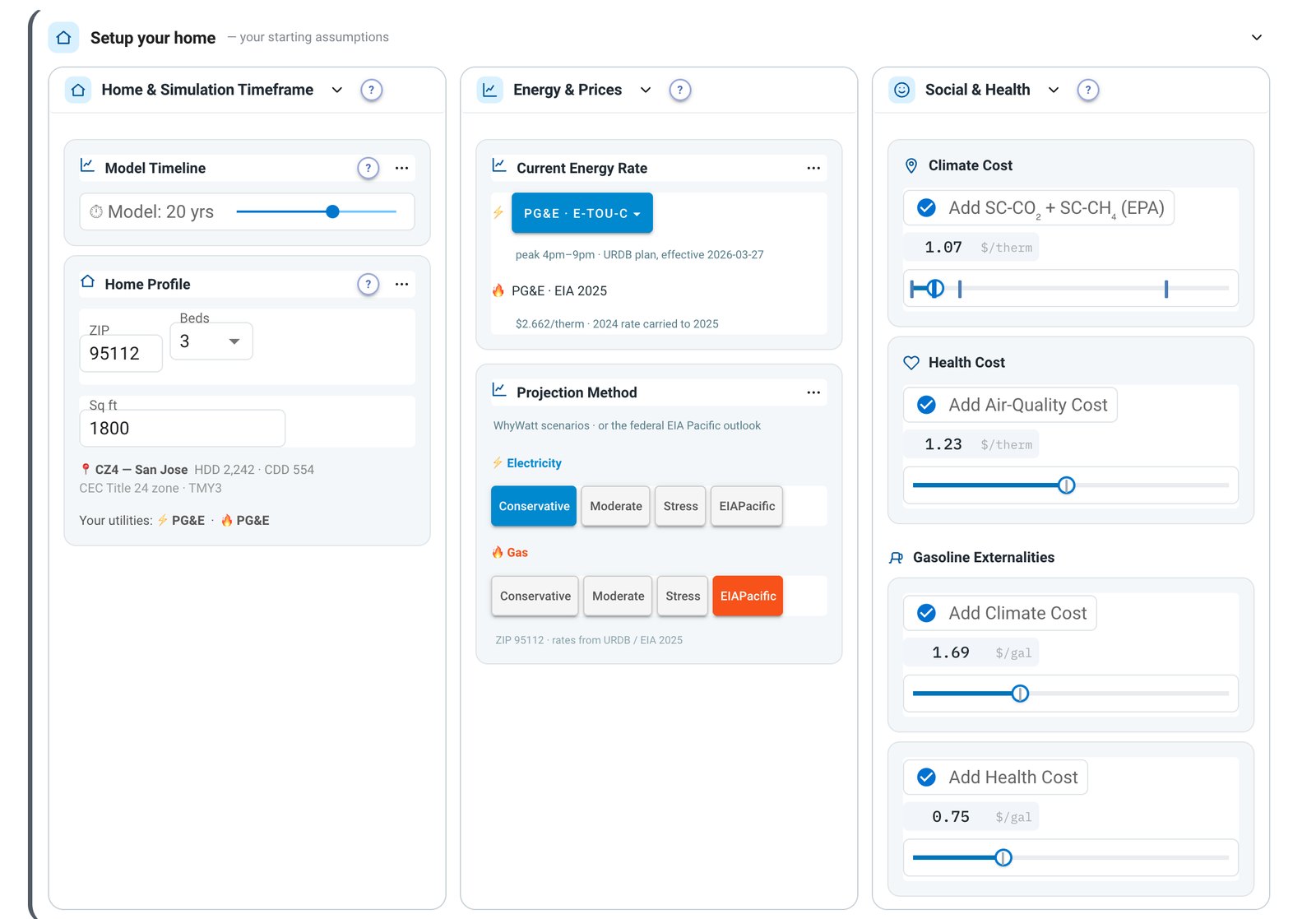Screen dimensions: 1316x919
Task: Click the Home & Simulation Timeframe house icon
Action: point(78,90)
